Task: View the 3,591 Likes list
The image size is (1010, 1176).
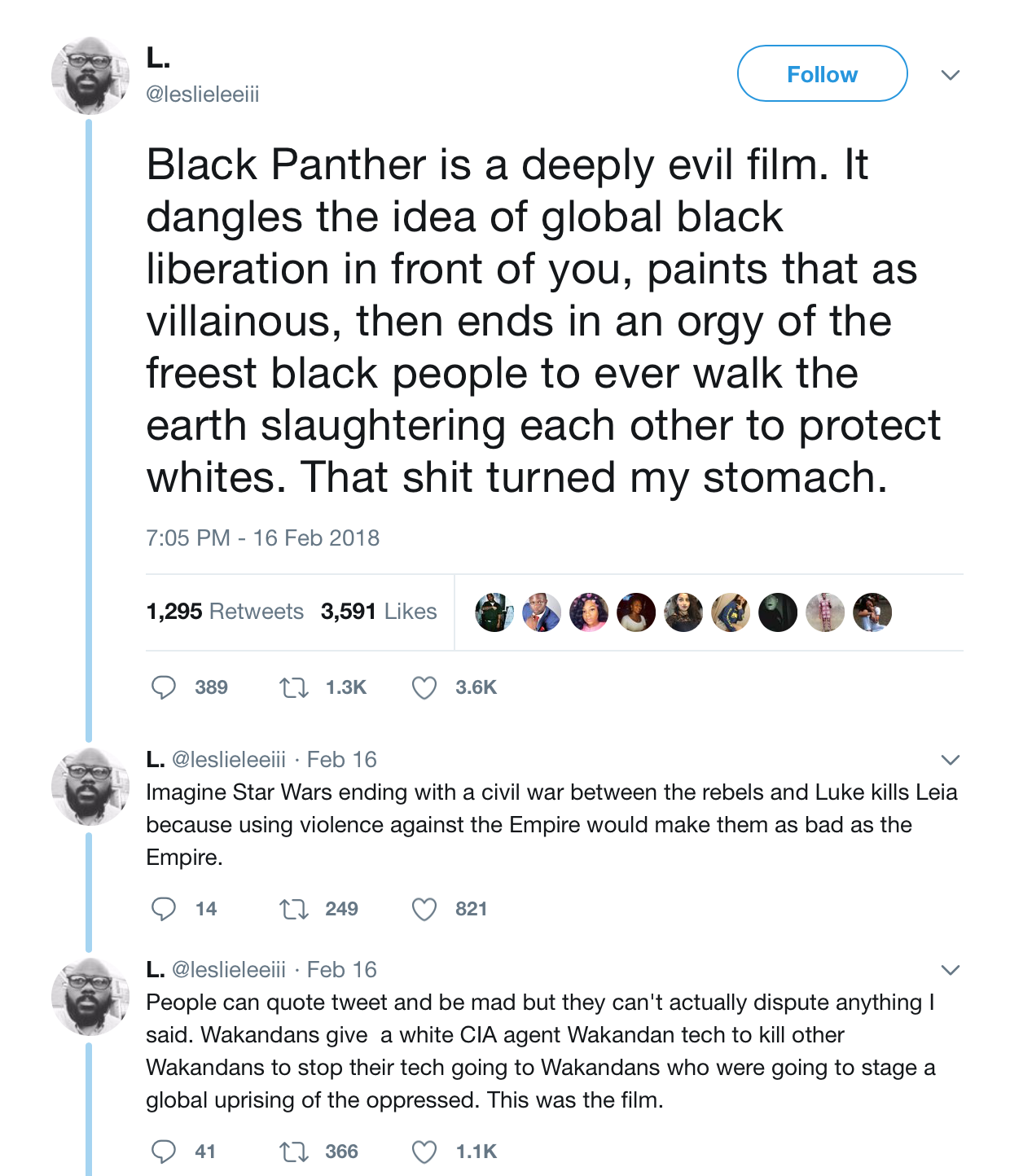Action: [379, 612]
